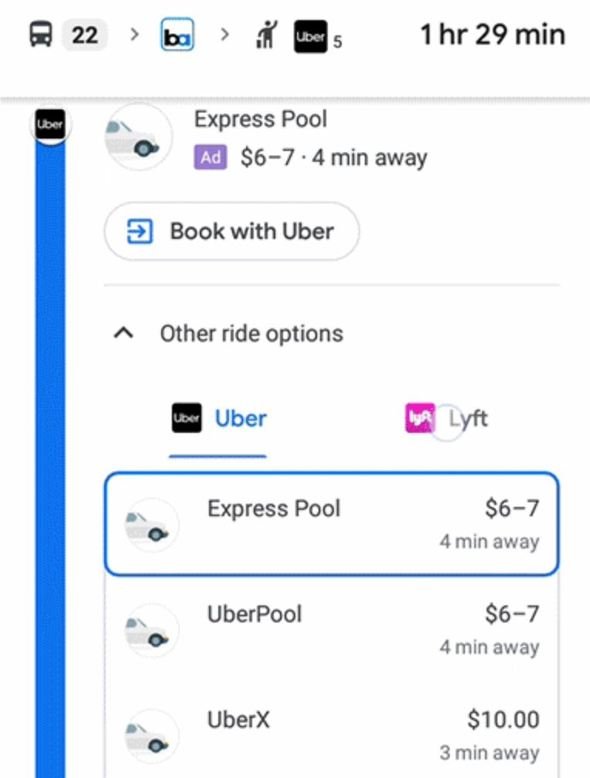Select the bus line 22 badge
This screenshot has width=590, height=778.
click(x=84, y=35)
